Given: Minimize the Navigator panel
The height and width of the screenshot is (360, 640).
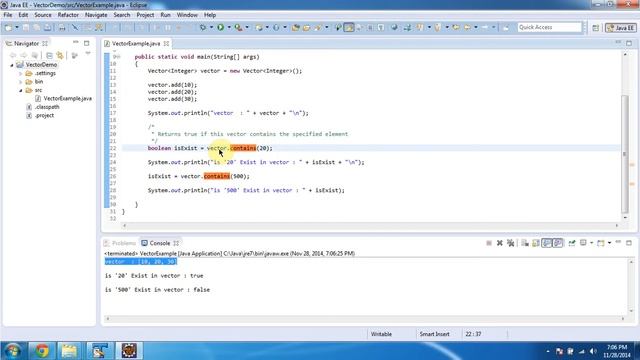Looking at the screenshot, I should click(x=76, y=42).
